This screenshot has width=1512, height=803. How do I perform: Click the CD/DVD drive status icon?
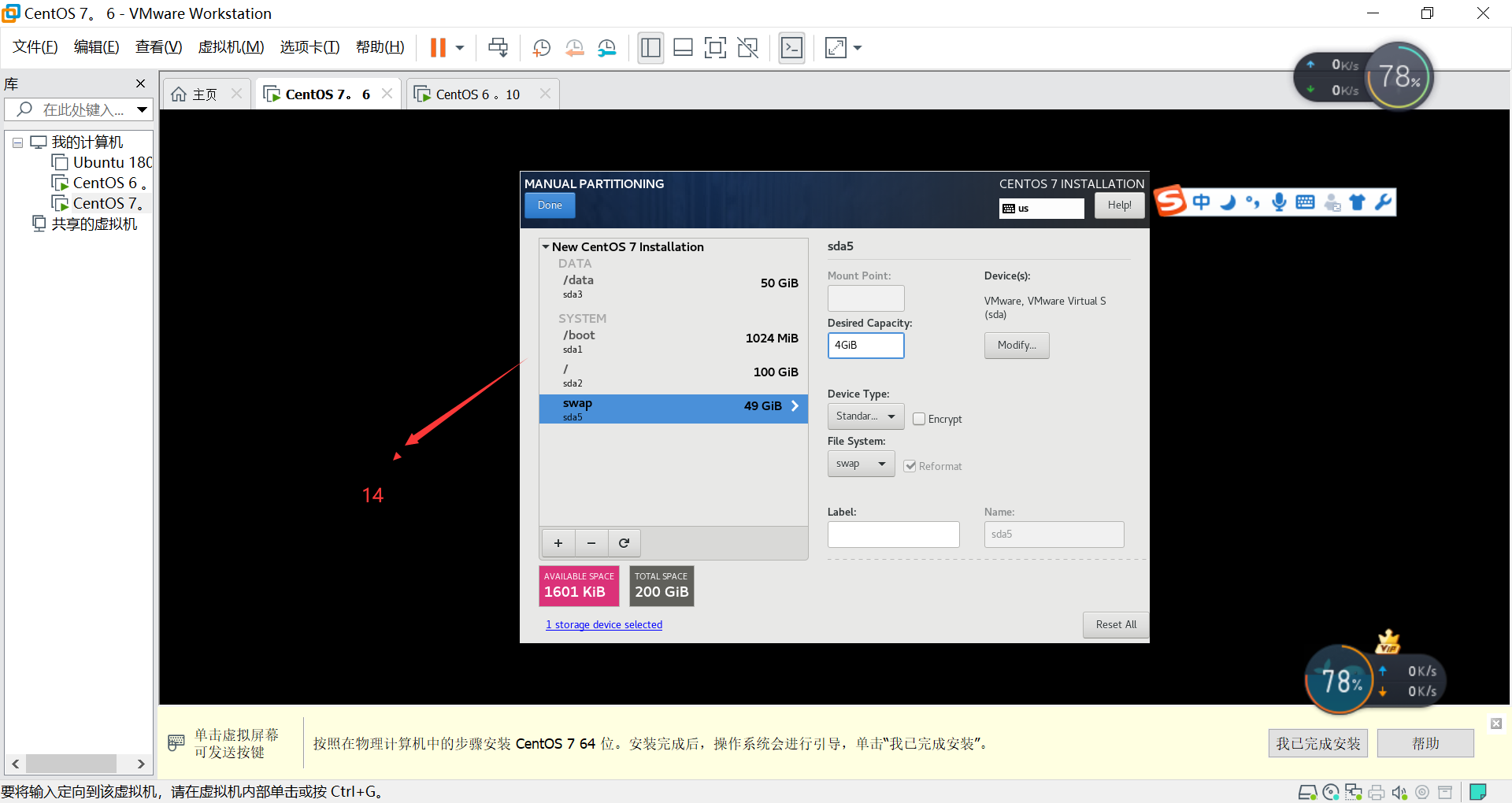click(x=1331, y=792)
